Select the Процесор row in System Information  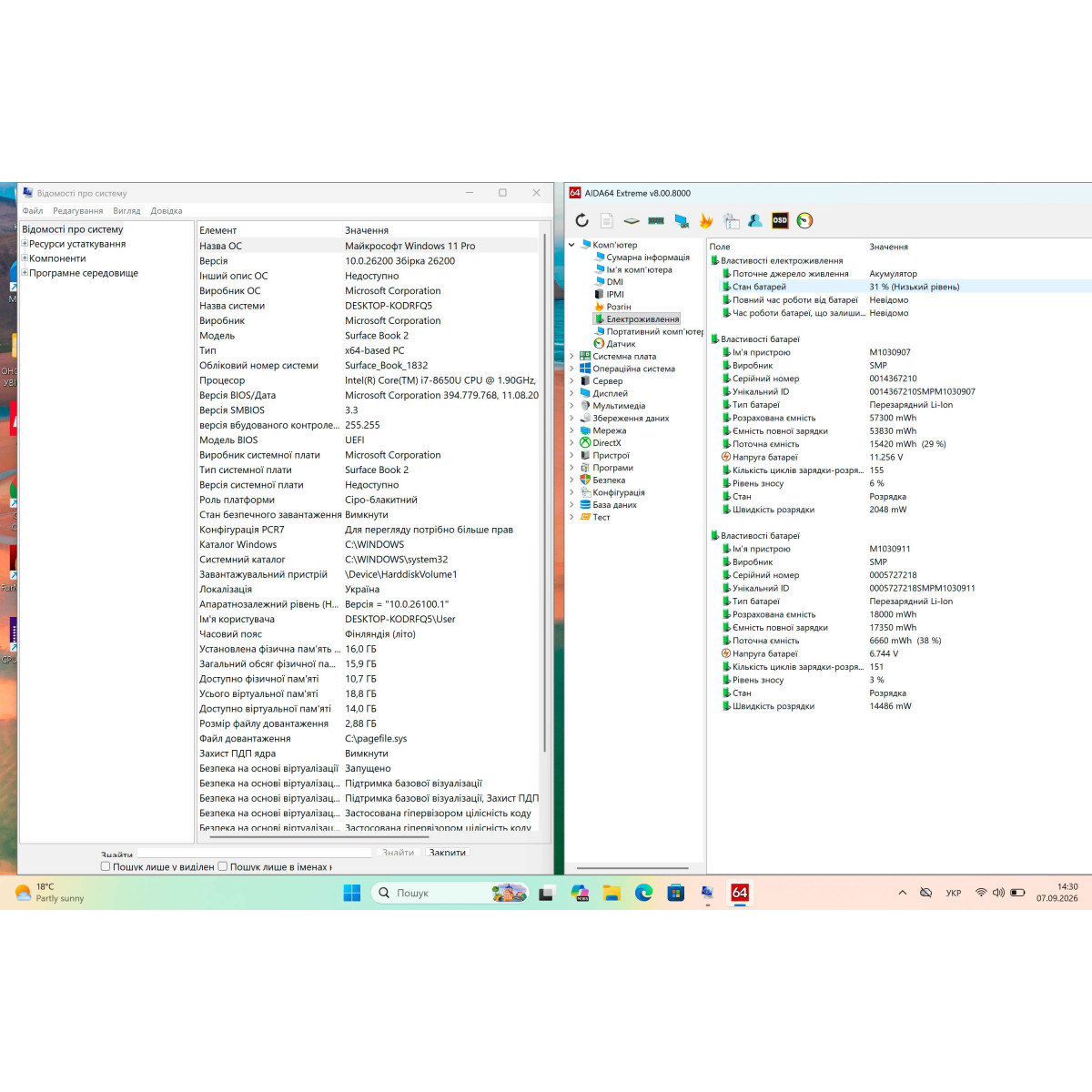[369, 380]
